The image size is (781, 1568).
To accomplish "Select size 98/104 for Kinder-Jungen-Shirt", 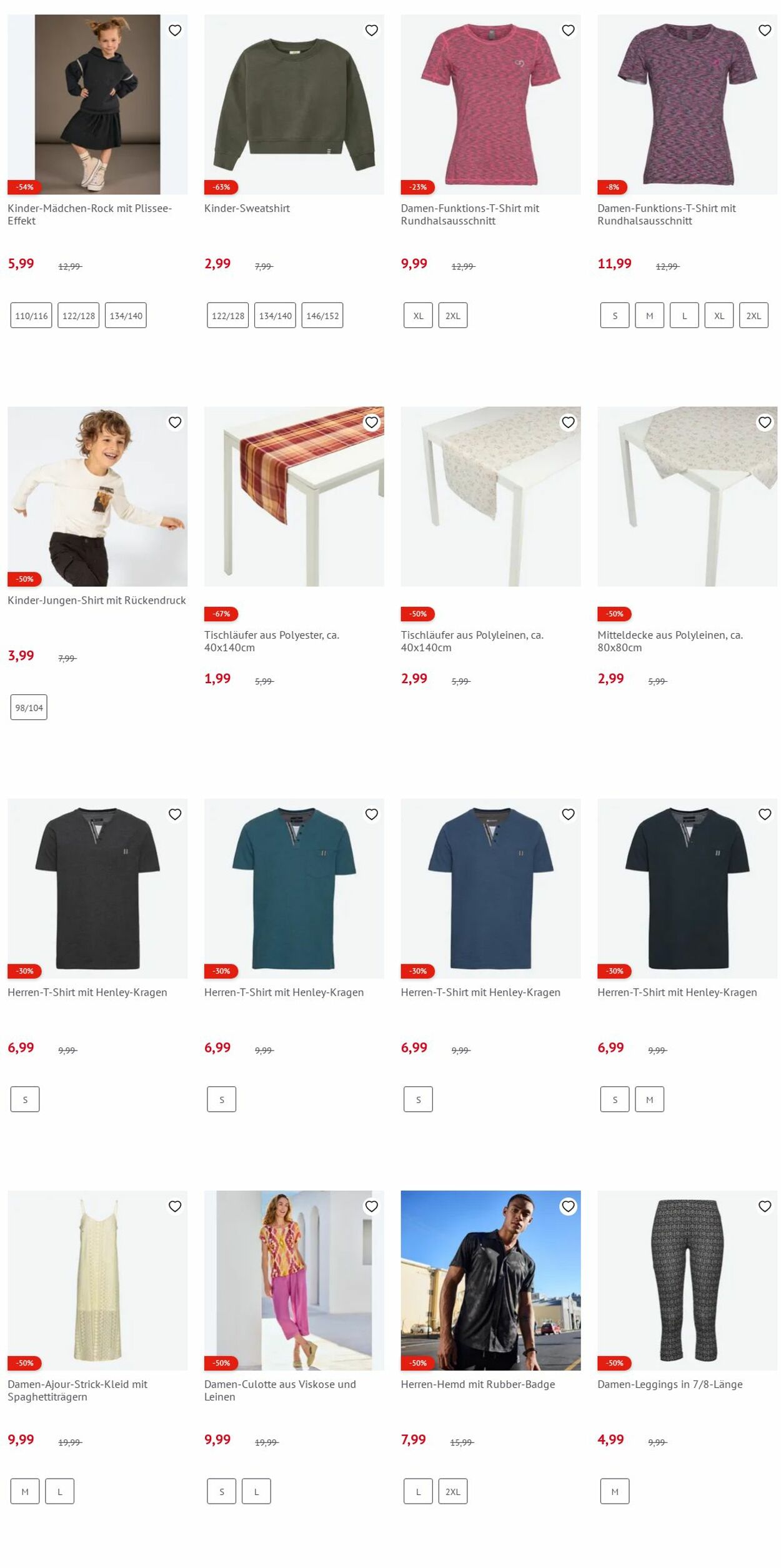I will point(29,707).
